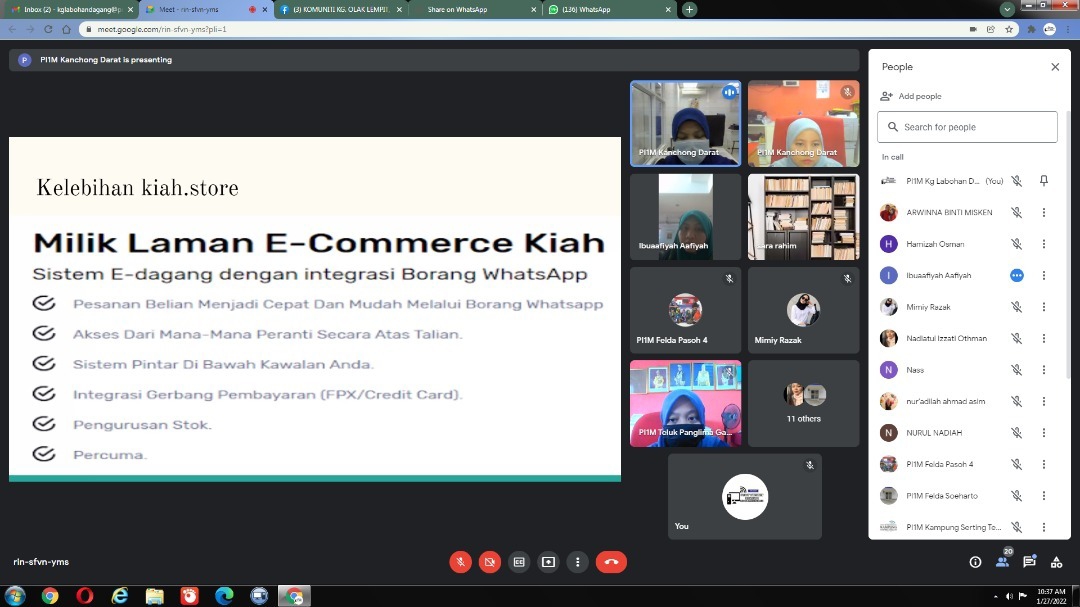
Task: Open Opera from the taskbar
Action: [85, 595]
